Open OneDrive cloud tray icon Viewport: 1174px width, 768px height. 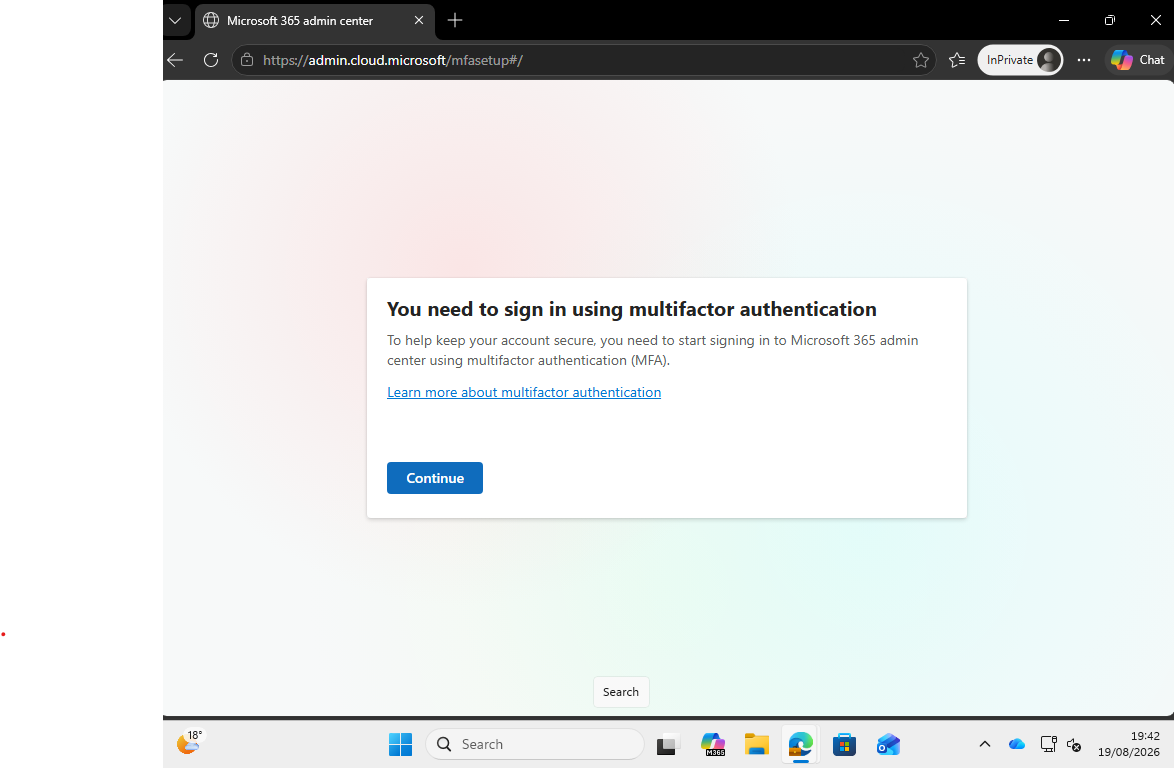tap(1016, 744)
